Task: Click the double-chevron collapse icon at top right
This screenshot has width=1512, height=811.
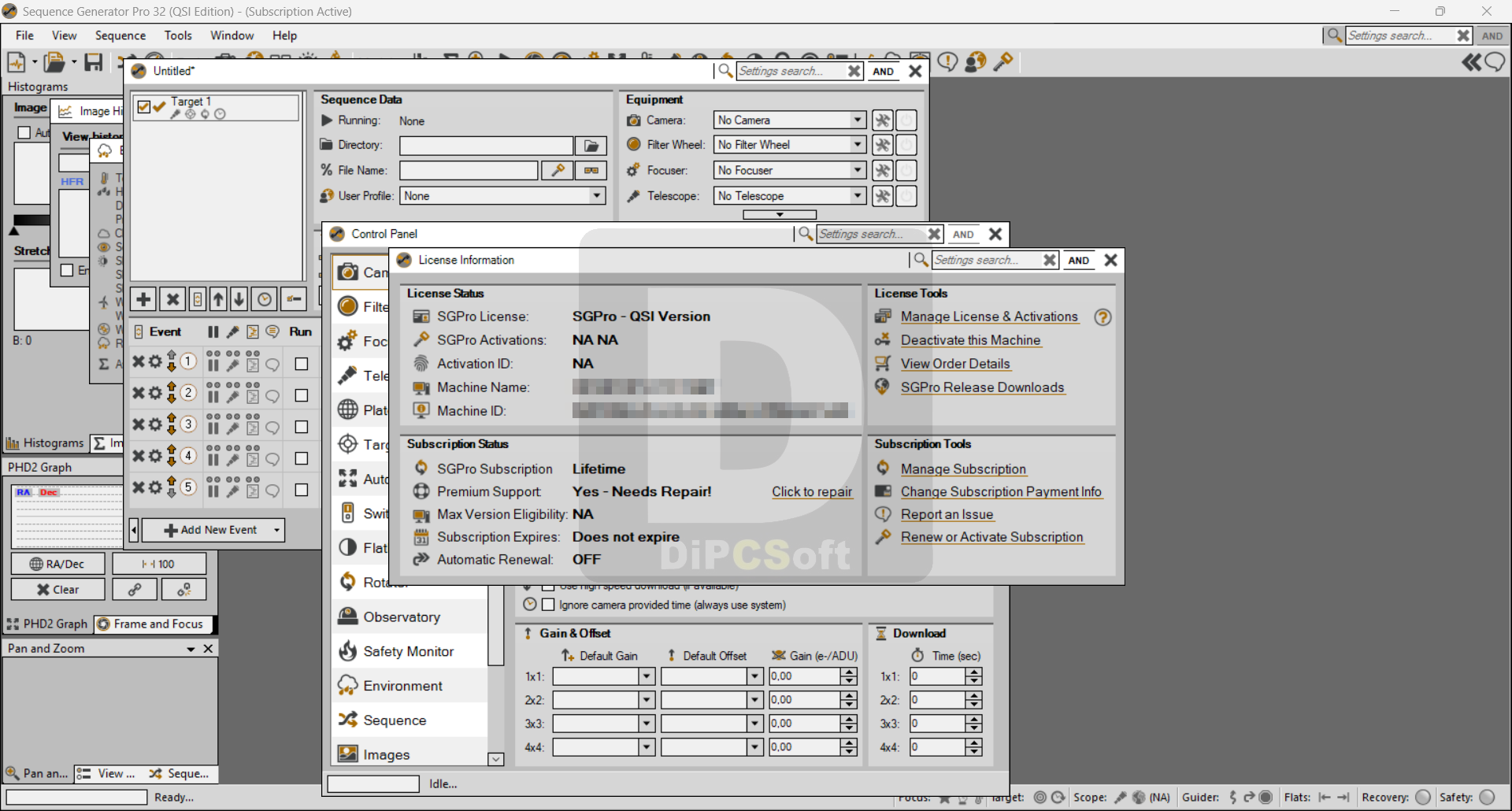Action: [1472, 62]
